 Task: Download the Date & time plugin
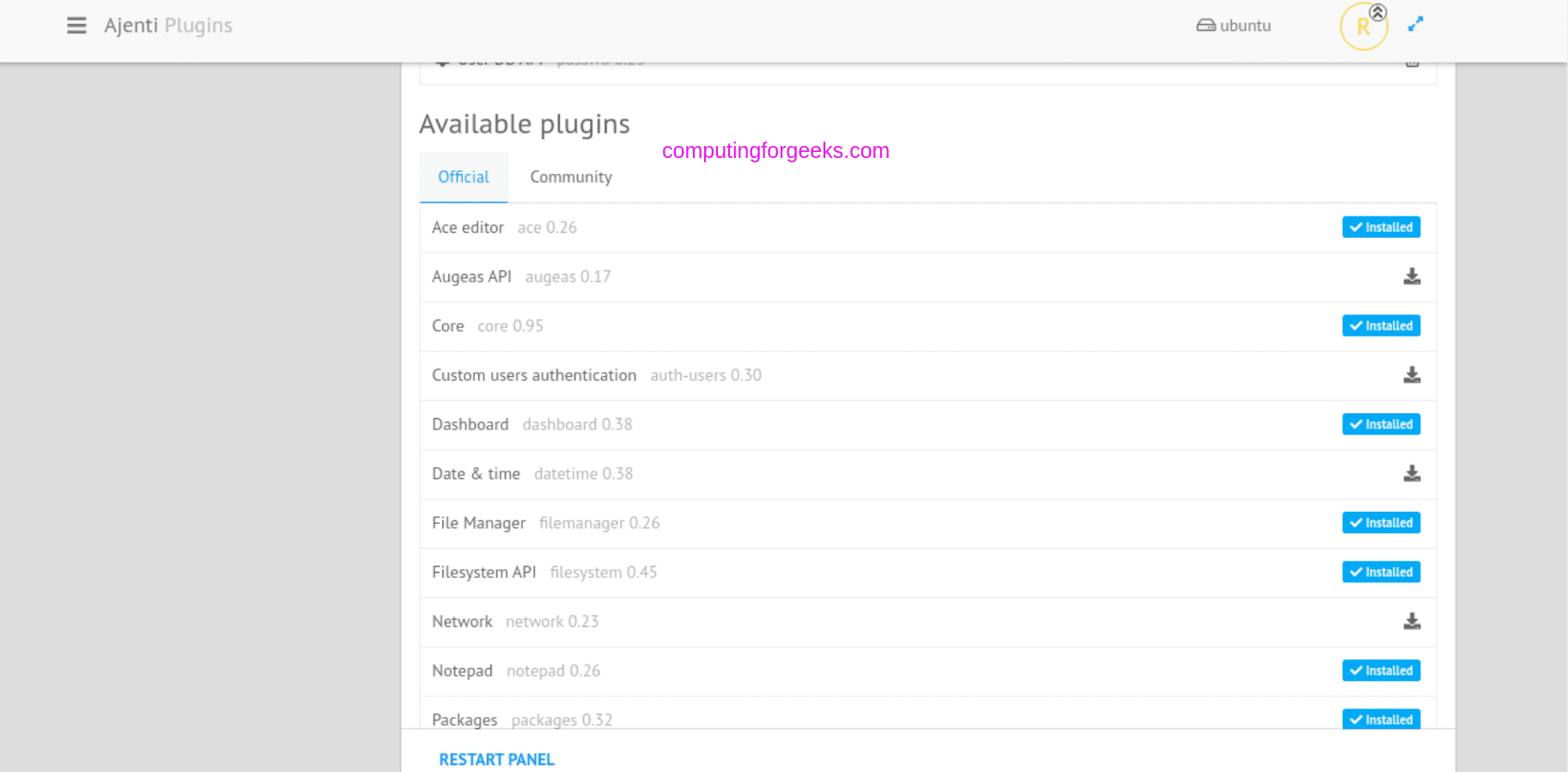1412,474
